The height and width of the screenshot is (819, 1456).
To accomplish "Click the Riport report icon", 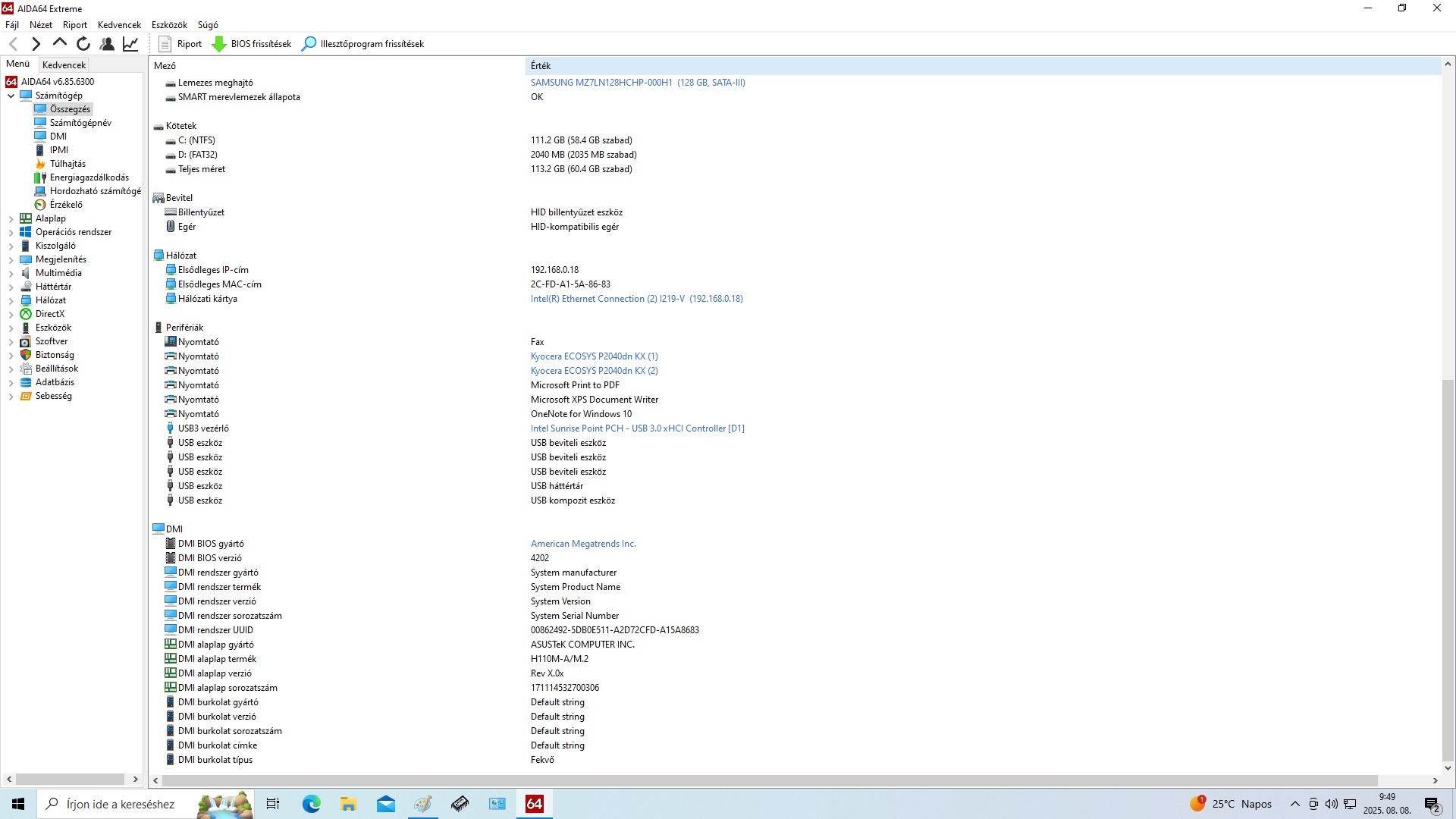I will click(165, 44).
